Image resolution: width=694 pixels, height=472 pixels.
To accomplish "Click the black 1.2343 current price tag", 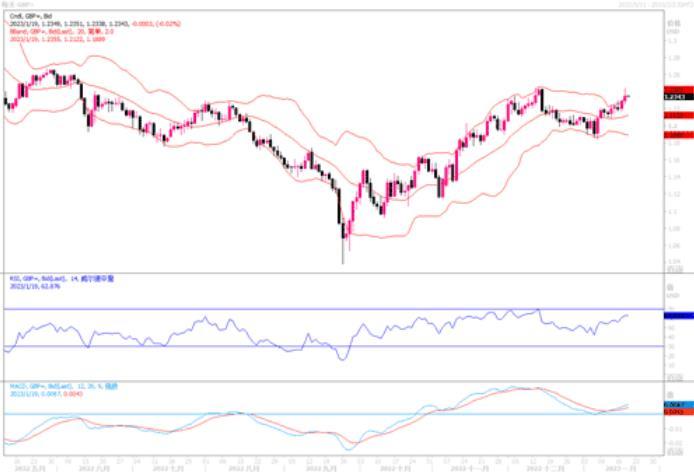I will click(x=676, y=97).
